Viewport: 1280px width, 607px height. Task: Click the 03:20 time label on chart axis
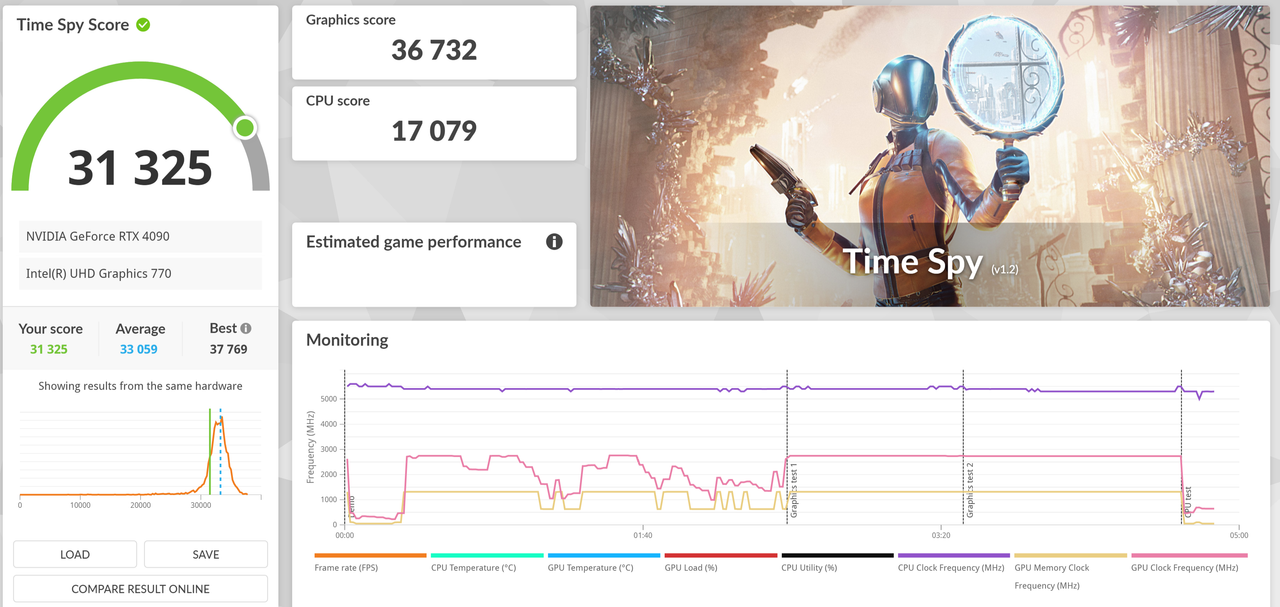point(940,535)
